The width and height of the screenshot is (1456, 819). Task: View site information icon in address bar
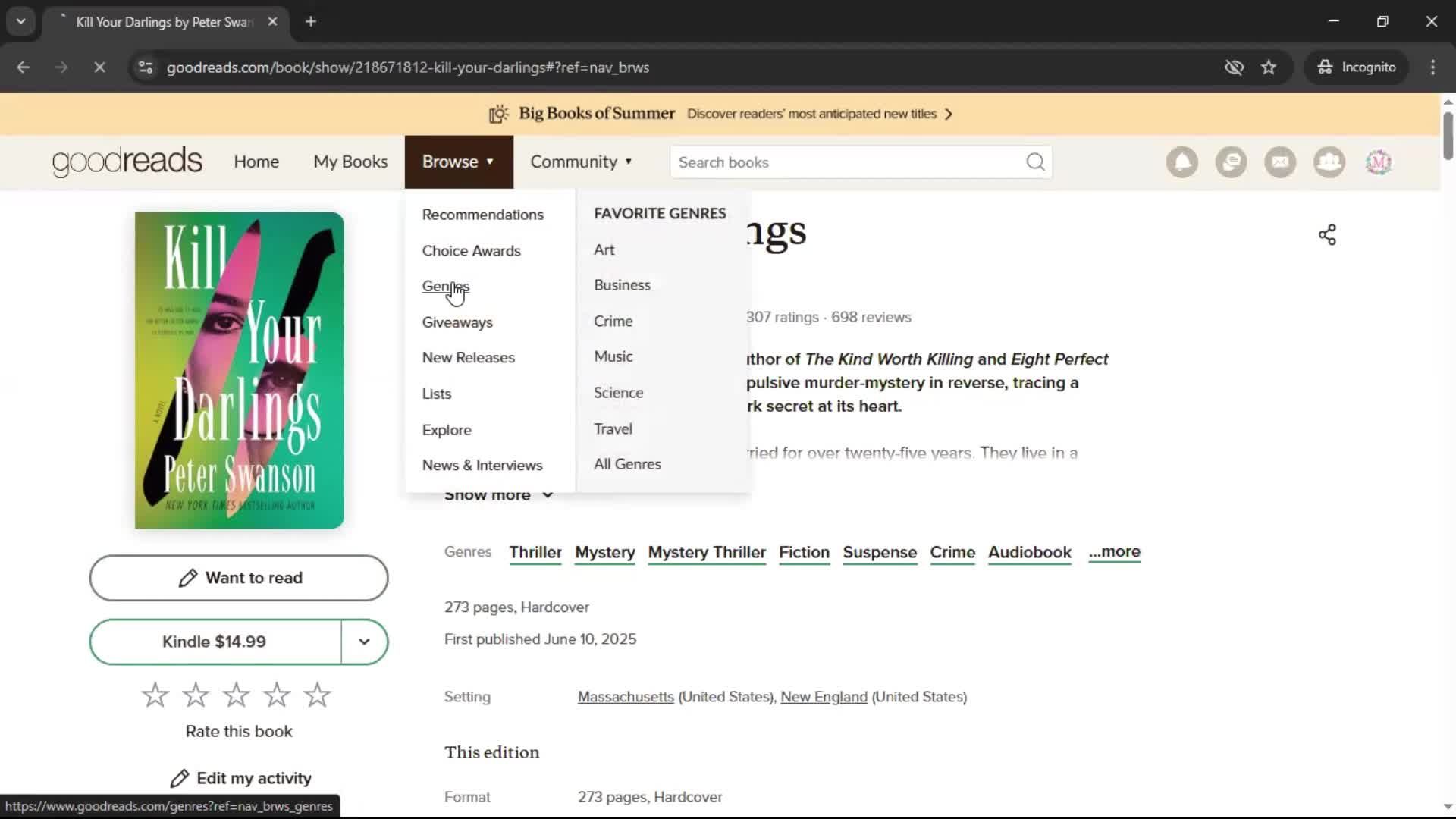coord(146,67)
